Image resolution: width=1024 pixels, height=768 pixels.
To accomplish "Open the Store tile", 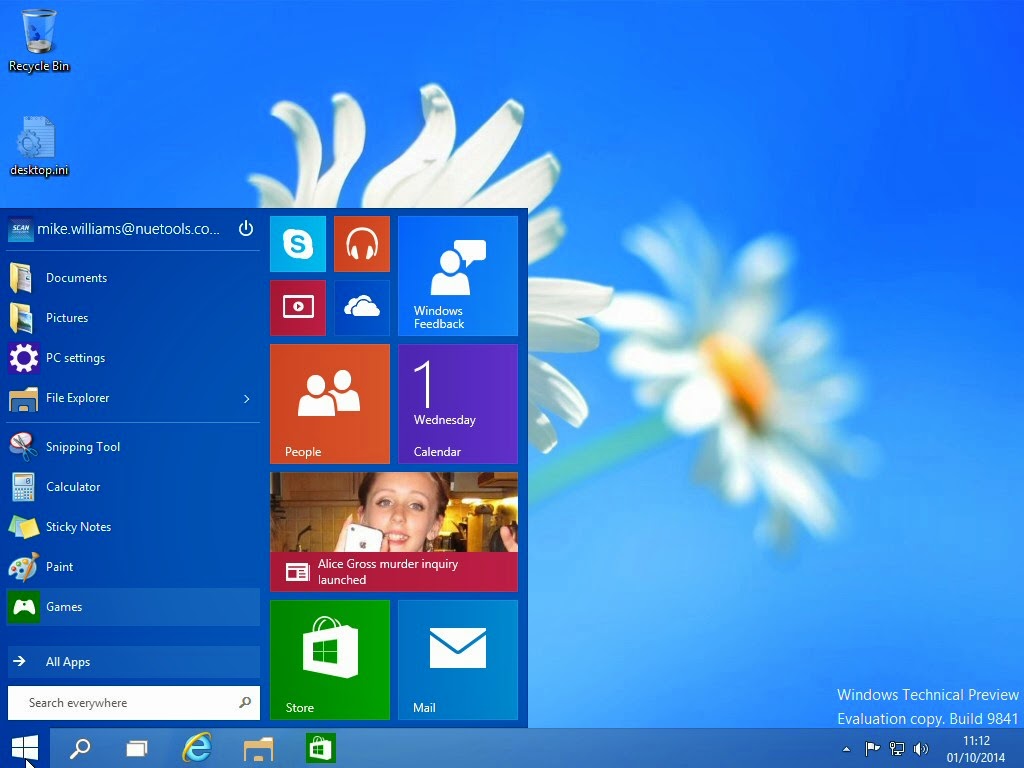I will 330,659.
